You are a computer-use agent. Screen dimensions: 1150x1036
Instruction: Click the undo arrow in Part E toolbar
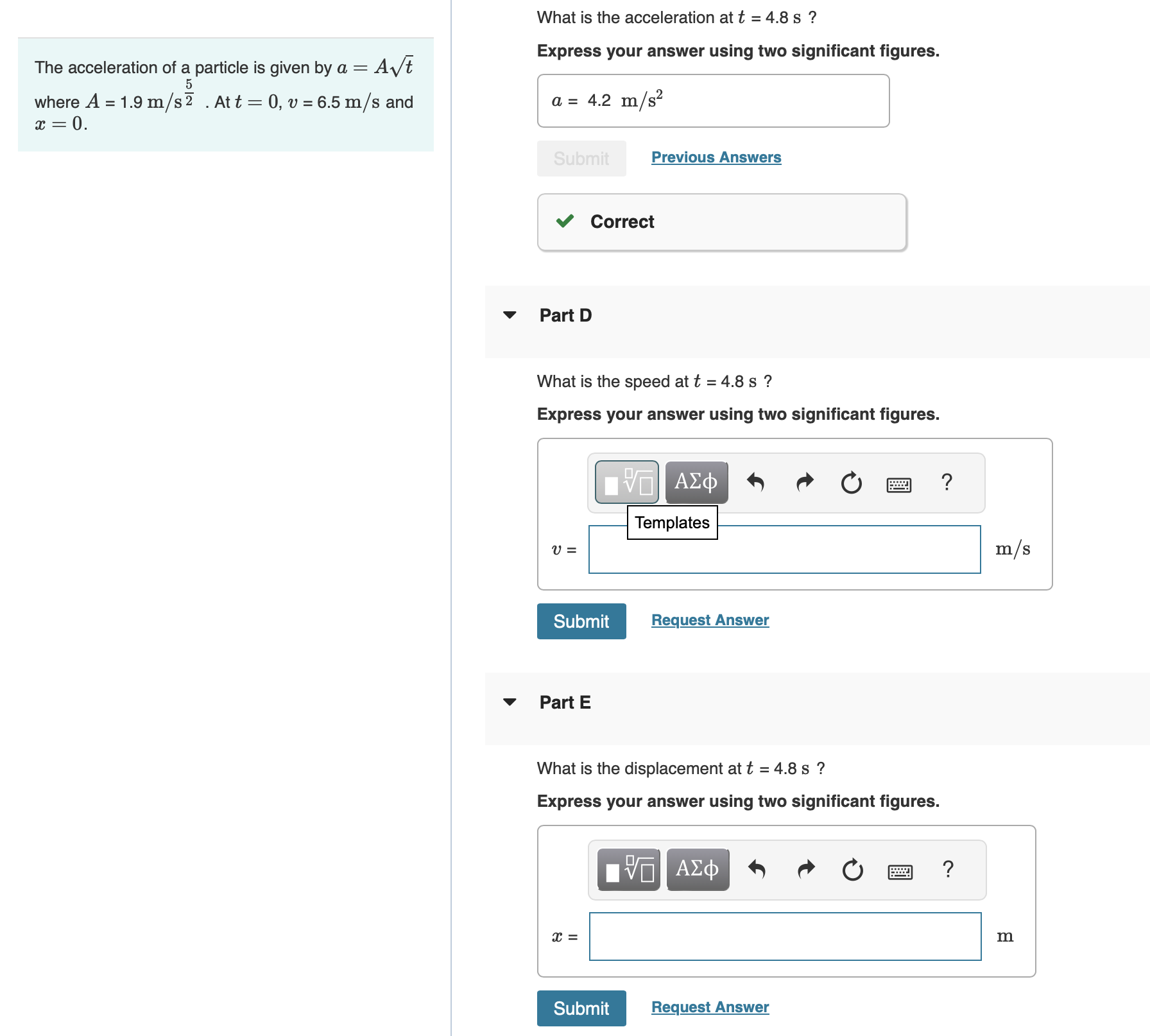(x=757, y=869)
